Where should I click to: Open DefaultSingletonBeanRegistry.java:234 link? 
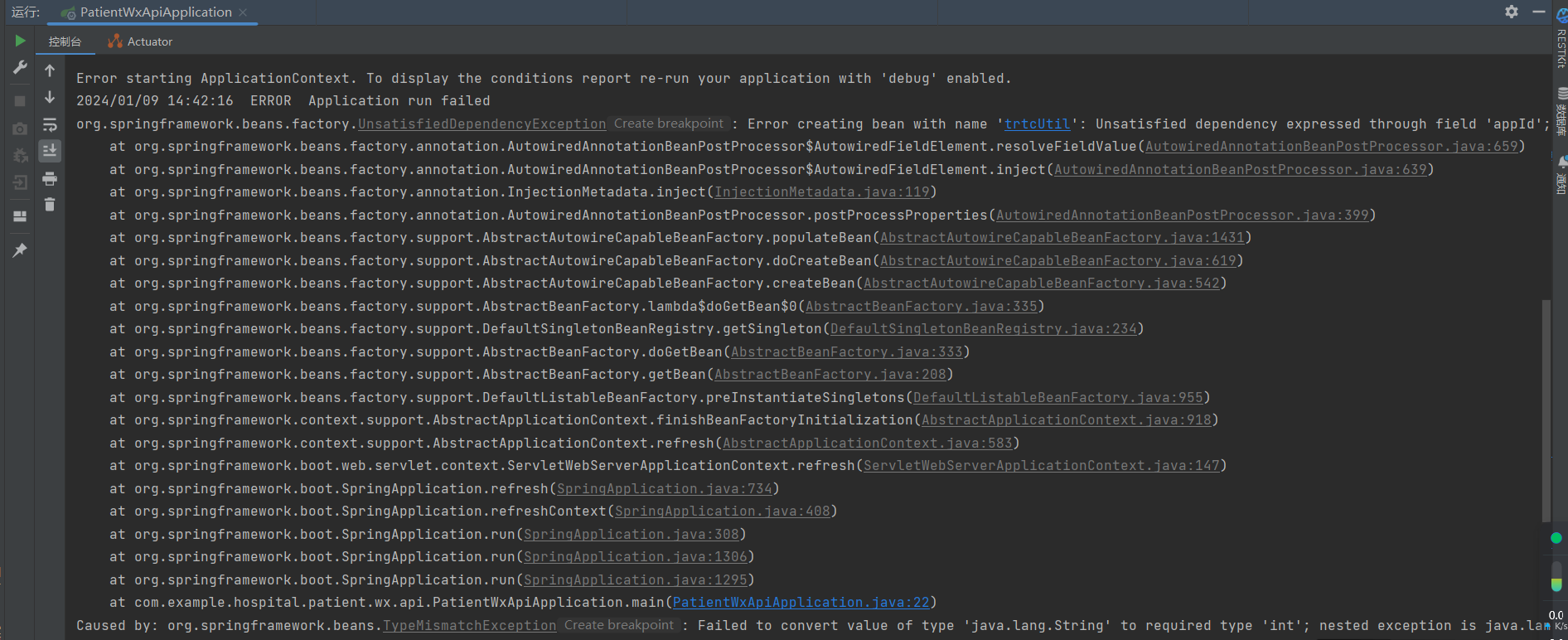click(x=984, y=328)
